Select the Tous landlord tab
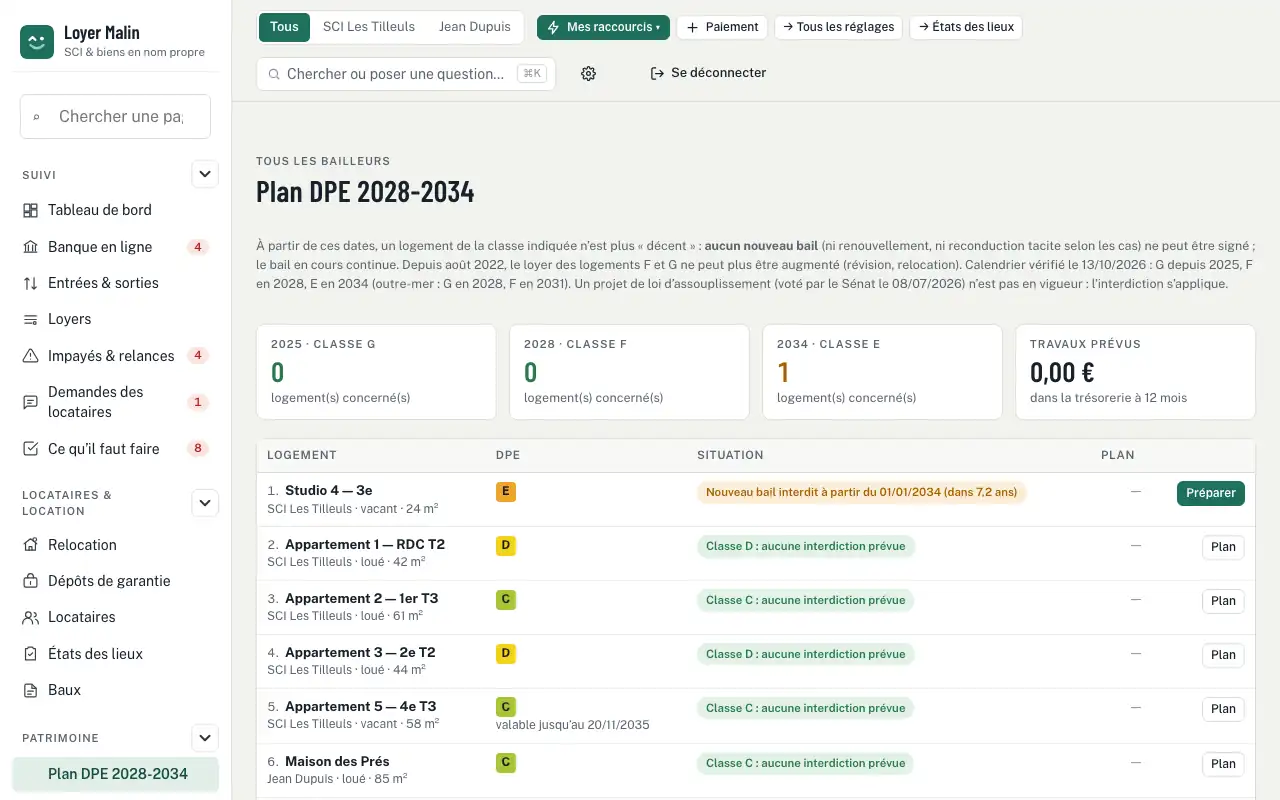 pyautogui.click(x=284, y=27)
